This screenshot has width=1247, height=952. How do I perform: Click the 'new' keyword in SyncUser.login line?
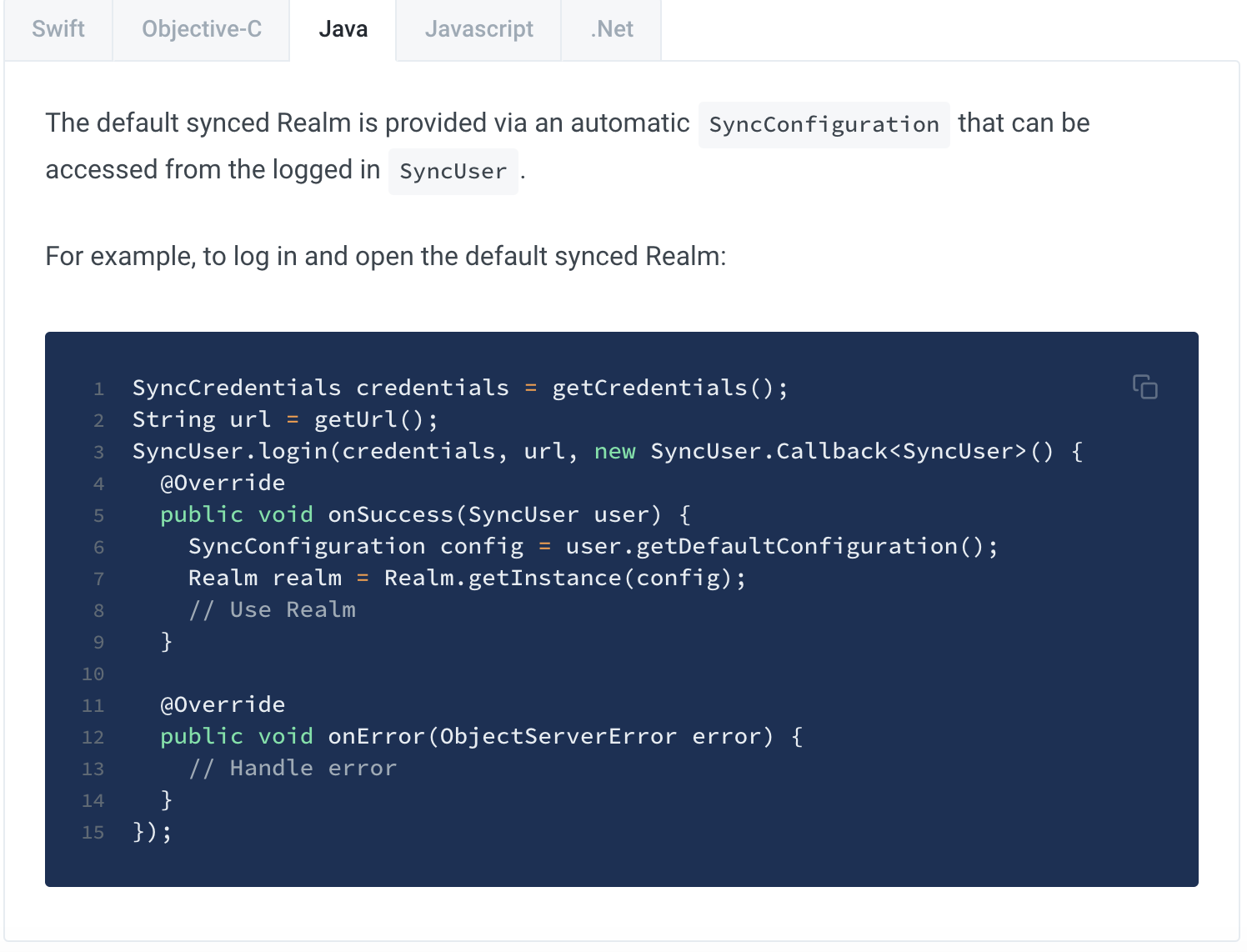(x=614, y=451)
